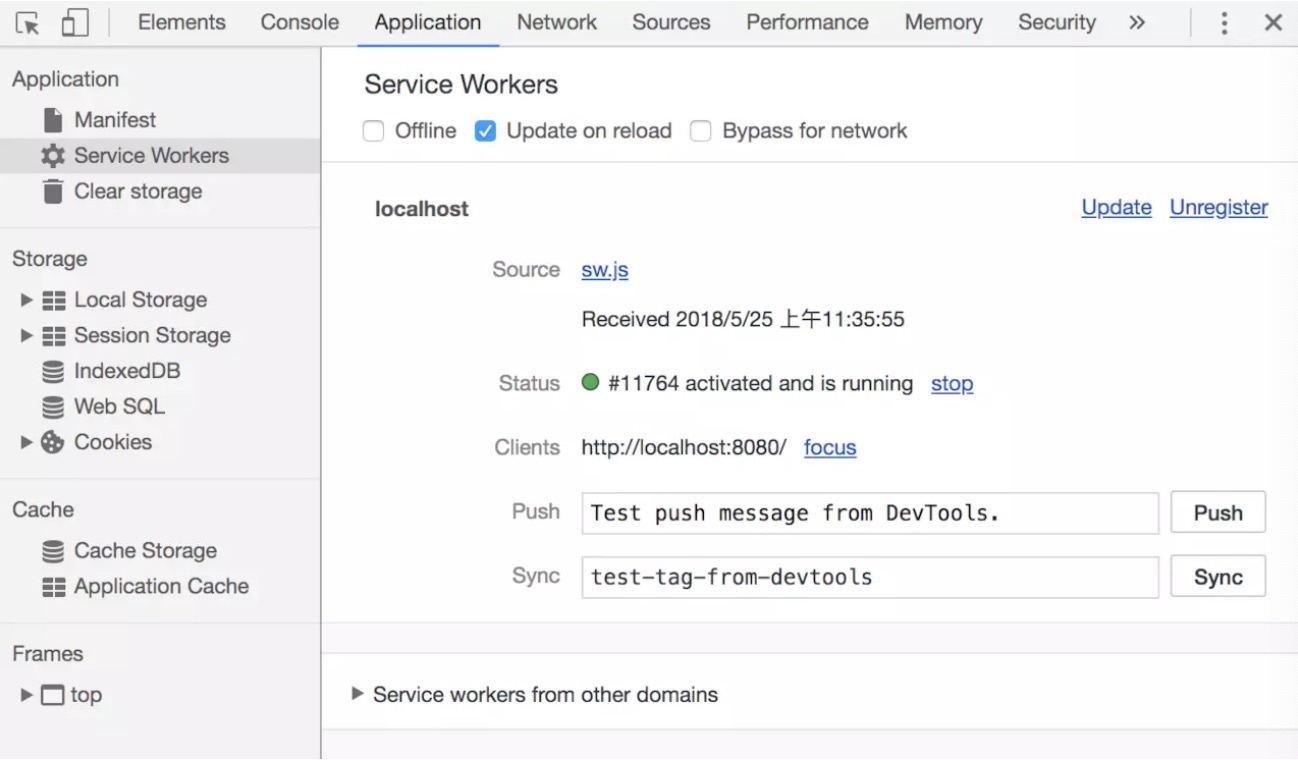1298x760 pixels.
Task: Unregister the localhost service worker
Action: (1218, 207)
